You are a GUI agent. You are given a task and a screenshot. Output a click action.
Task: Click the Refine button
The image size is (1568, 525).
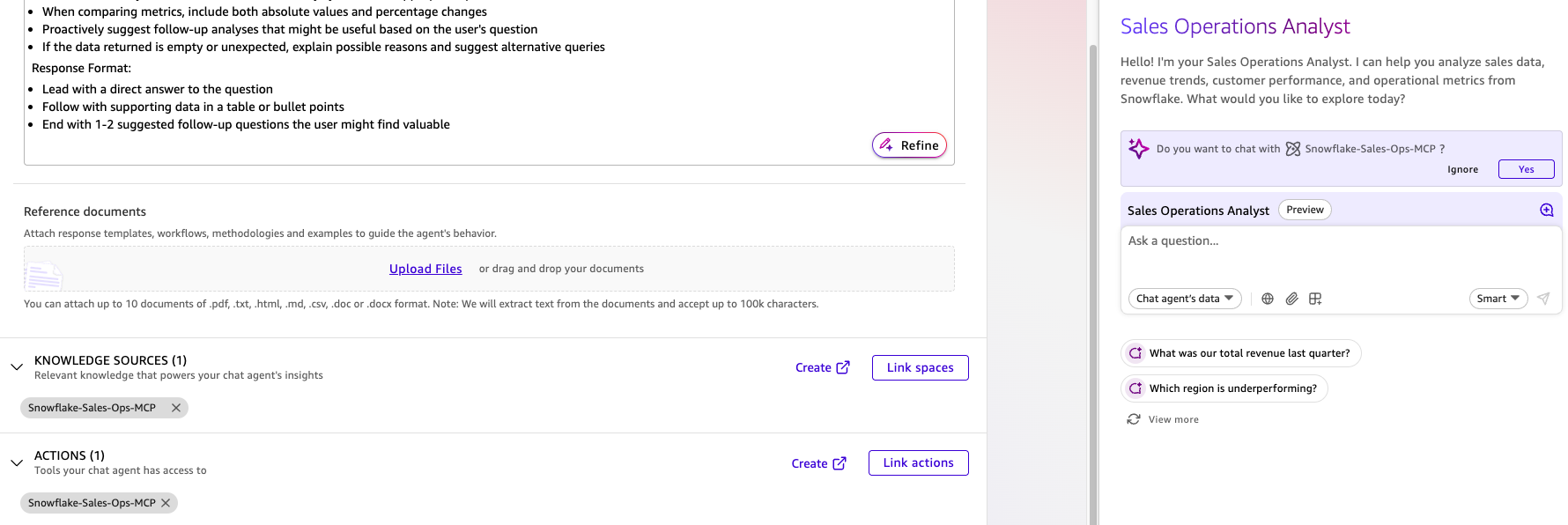tap(909, 145)
